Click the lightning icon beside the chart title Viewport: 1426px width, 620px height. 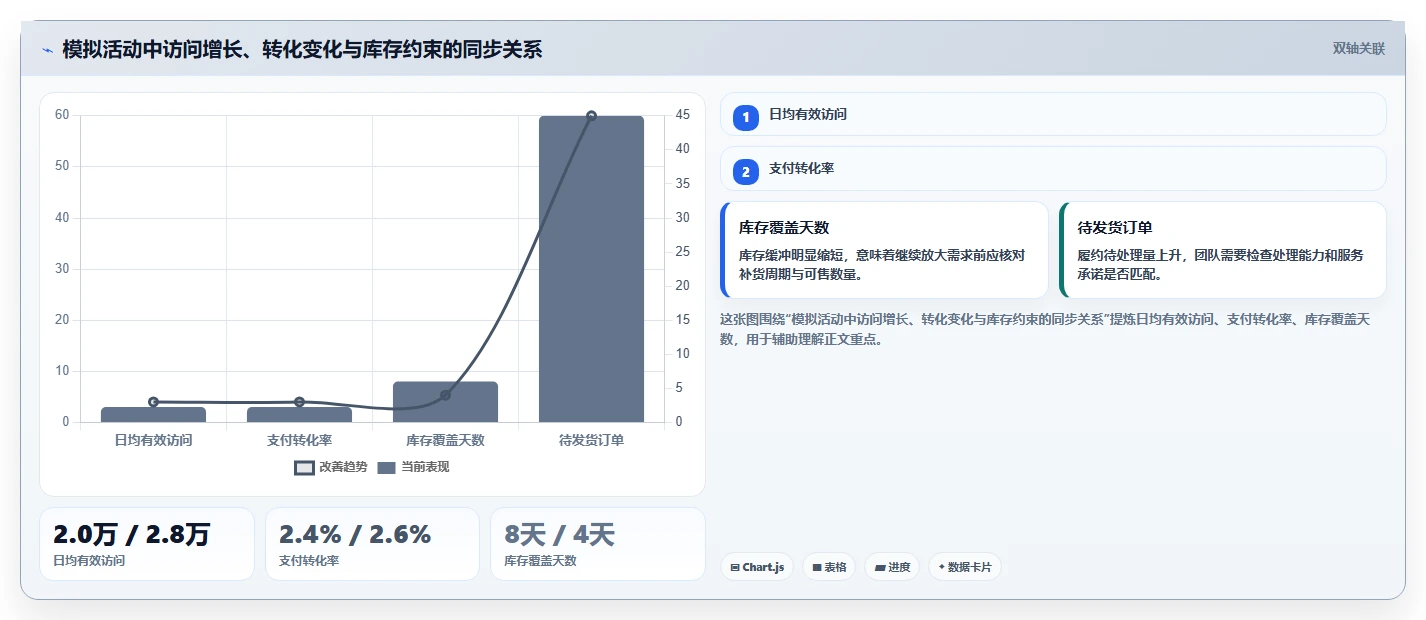(x=47, y=50)
